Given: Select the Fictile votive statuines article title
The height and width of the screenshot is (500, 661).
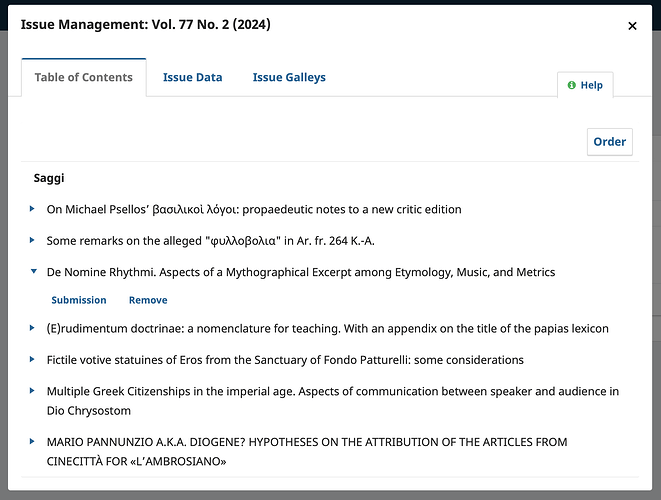Looking at the screenshot, I should (284, 360).
